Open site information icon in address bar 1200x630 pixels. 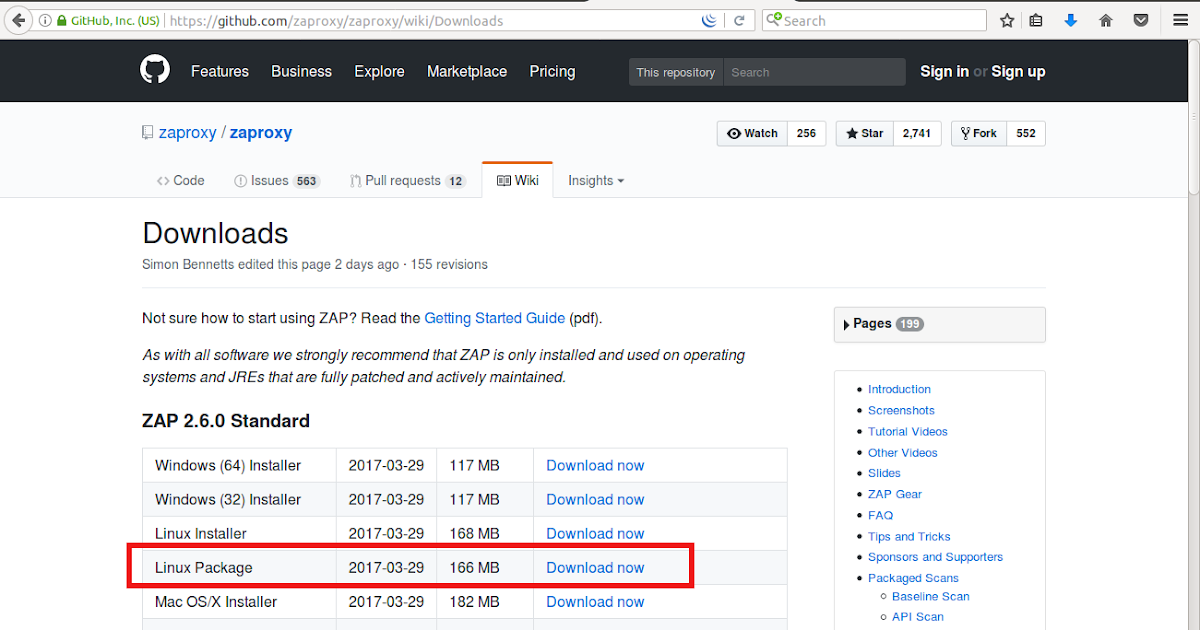coord(45,20)
